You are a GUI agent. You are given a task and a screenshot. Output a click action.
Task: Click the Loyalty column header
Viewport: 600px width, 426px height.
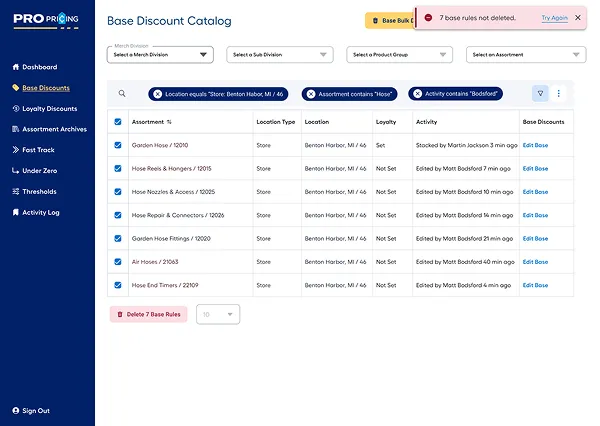(x=386, y=122)
